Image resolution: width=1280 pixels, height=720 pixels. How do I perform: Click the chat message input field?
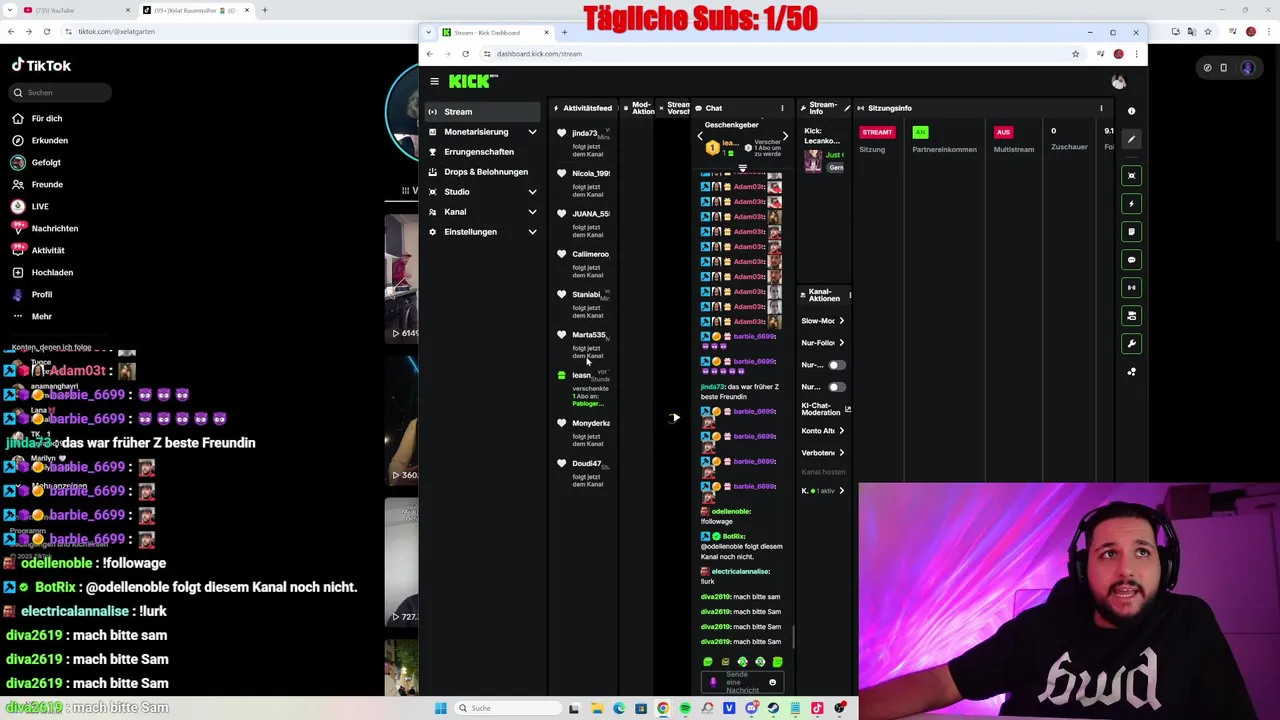coord(742,683)
